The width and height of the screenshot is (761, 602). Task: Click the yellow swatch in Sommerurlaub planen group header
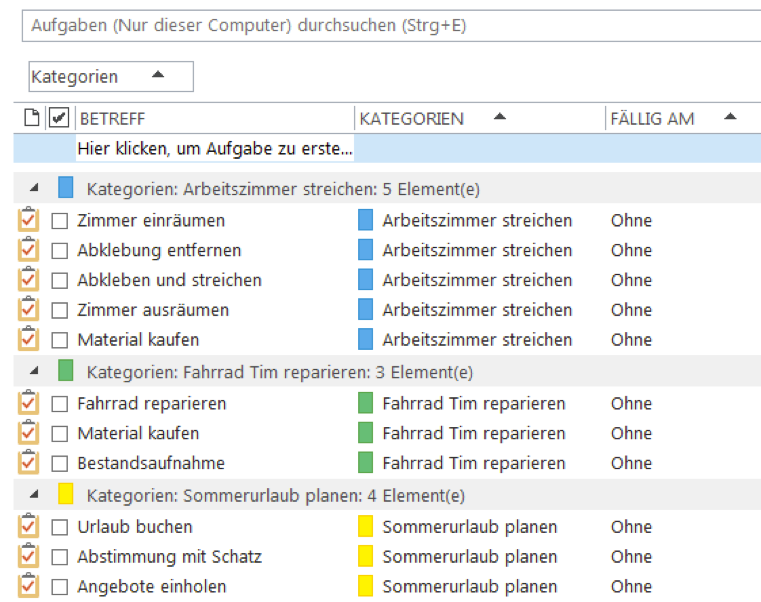click(66, 494)
